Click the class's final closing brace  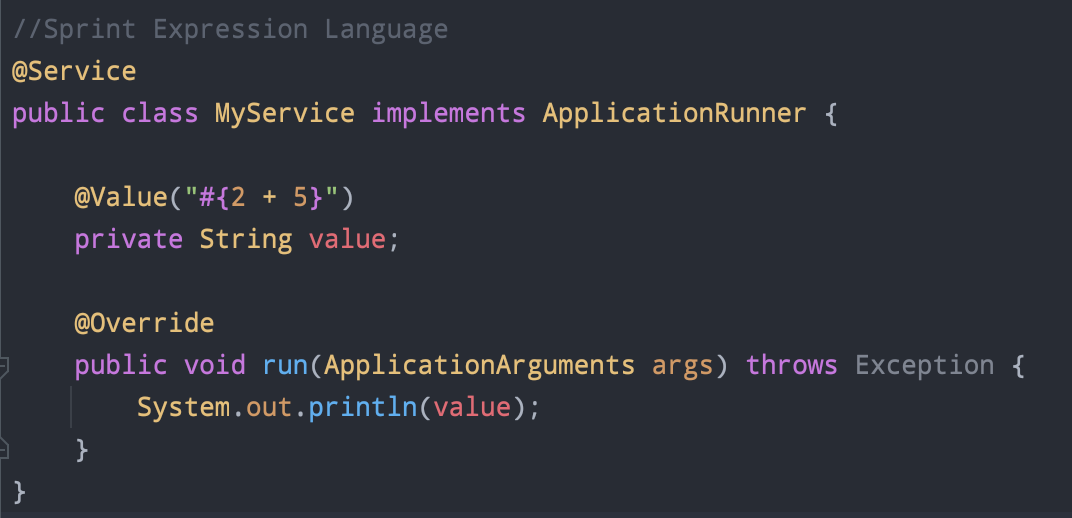point(19,491)
